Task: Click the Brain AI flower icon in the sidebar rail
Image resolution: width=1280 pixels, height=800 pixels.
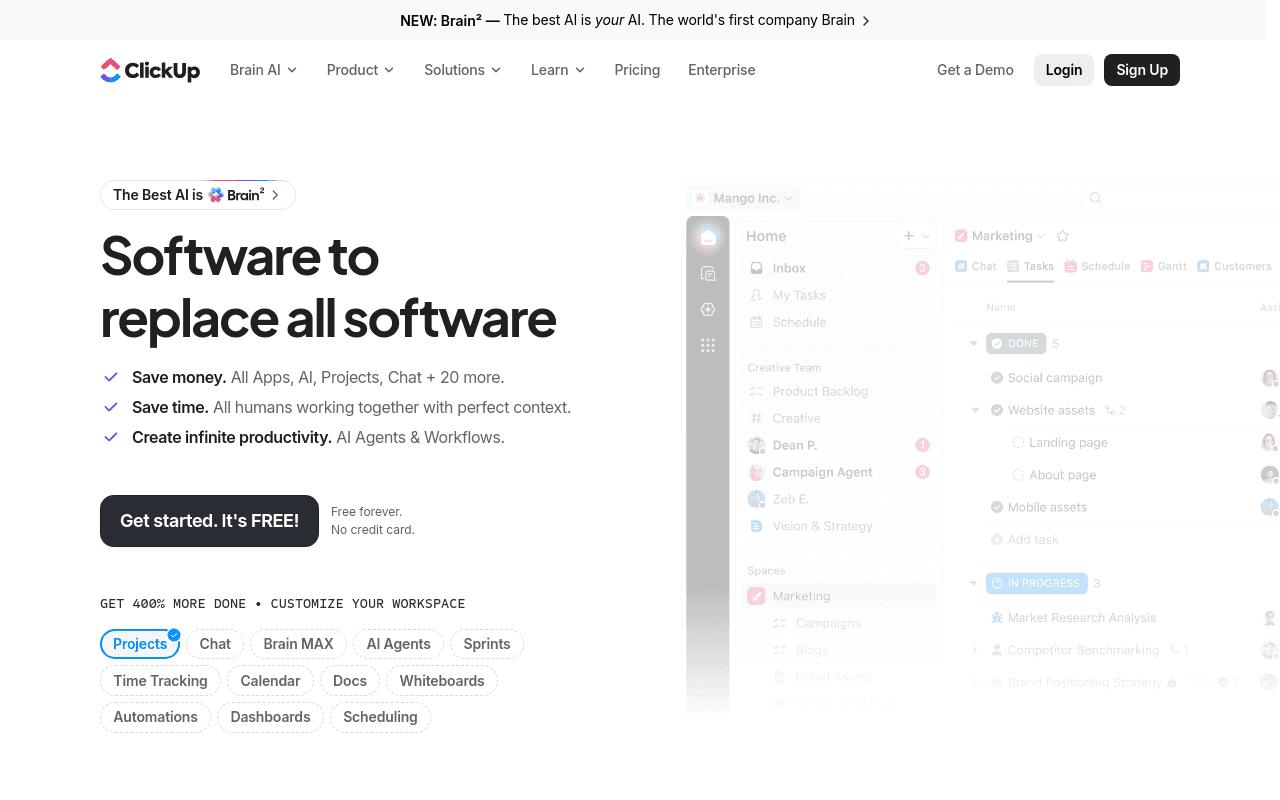Action: click(x=708, y=310)
